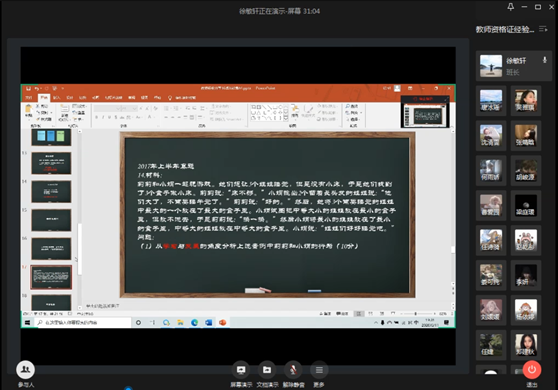Click the PowerPoint icon in the shared taskbar
Viewport: 558px width, 390px height.
(223, 322)
